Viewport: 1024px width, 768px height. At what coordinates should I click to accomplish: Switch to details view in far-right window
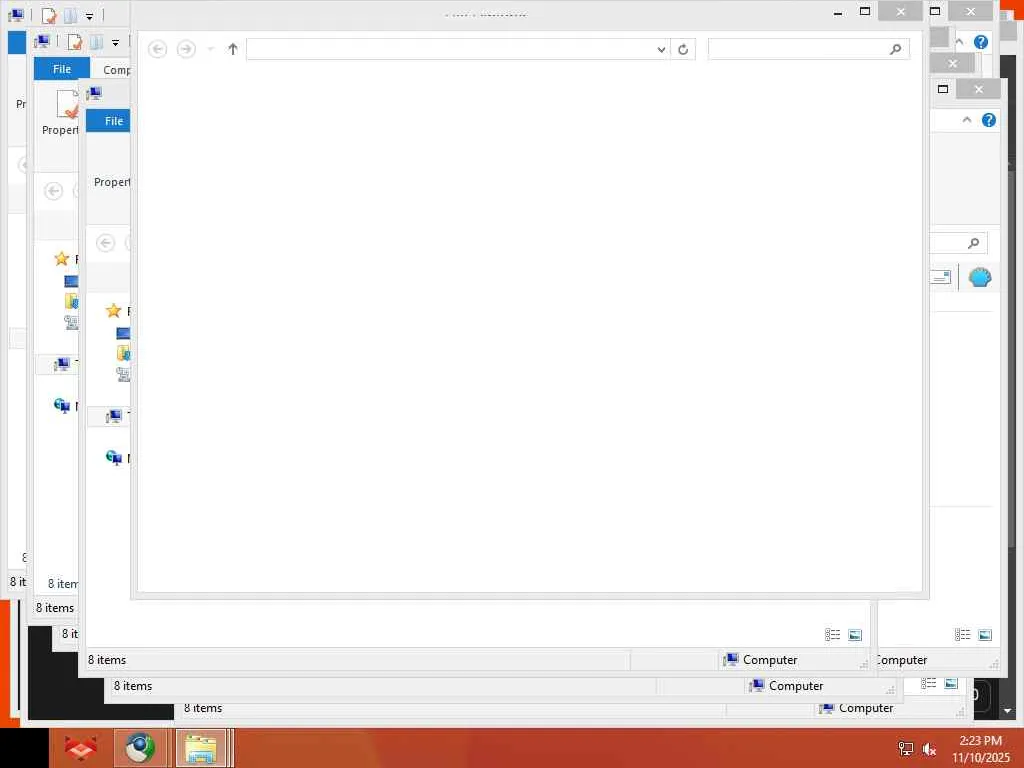(962, 635)
